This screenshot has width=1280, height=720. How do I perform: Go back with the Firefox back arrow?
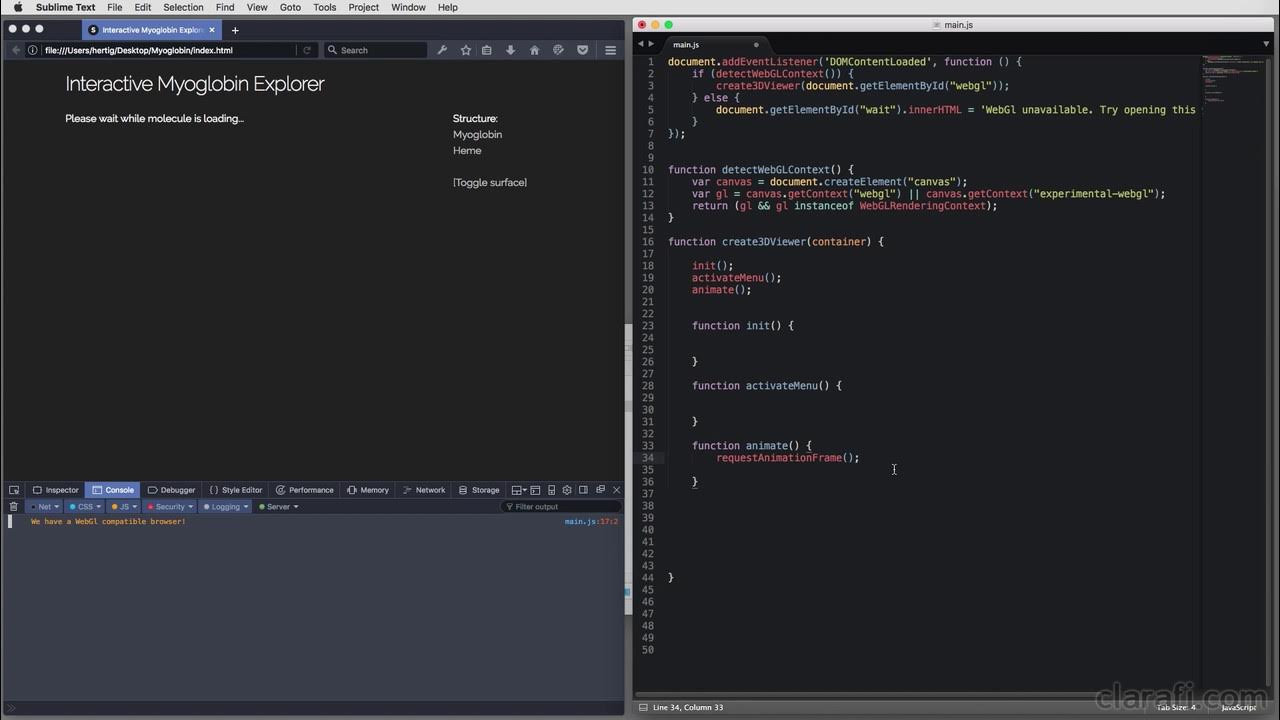point(15,50)
